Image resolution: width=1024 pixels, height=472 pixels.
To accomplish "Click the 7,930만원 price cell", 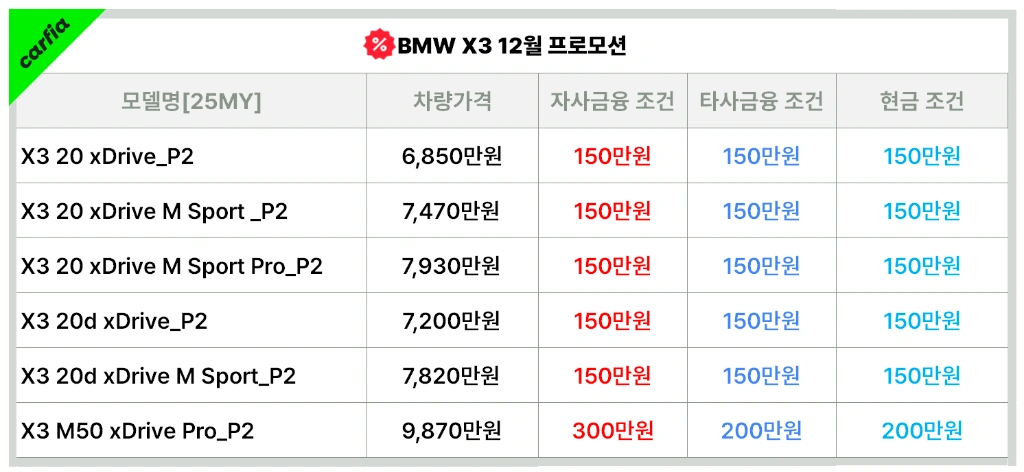I will pos(452,266).
